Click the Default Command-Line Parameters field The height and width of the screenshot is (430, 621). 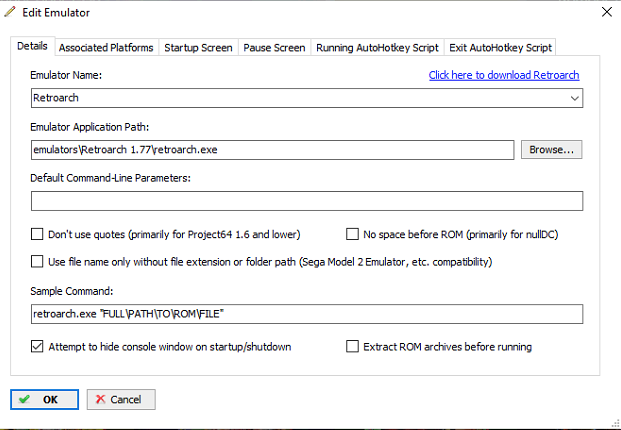307,201
